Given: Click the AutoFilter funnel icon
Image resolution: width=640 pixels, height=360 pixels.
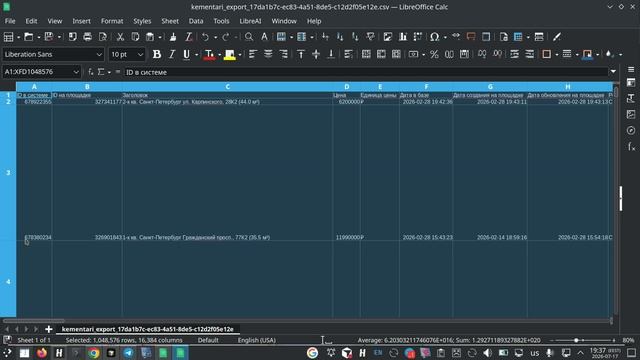Looking at the screenshot, I should coord(370,37).
